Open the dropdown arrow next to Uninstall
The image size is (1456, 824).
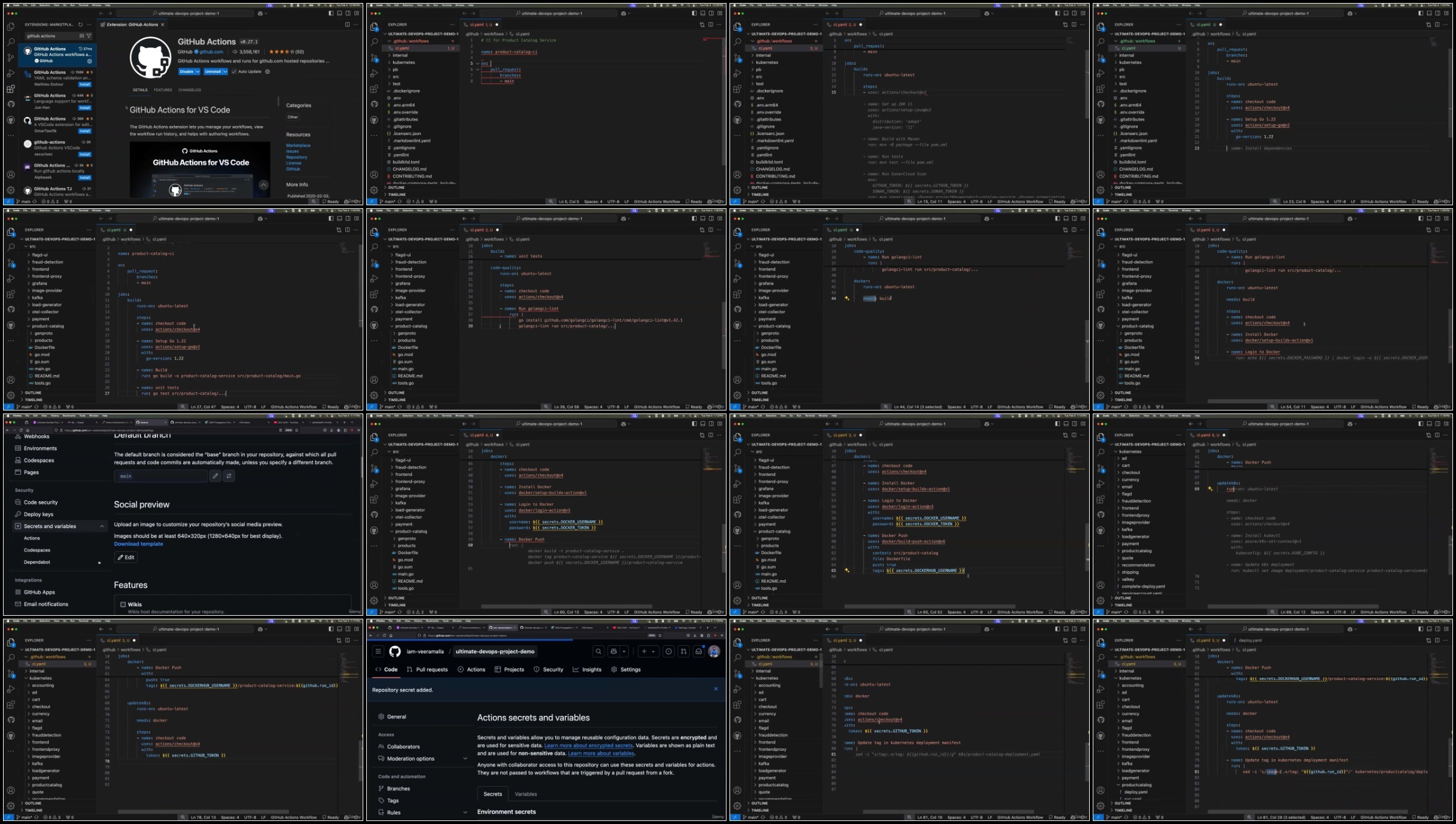pyautogui.click(x=225, y=71)
